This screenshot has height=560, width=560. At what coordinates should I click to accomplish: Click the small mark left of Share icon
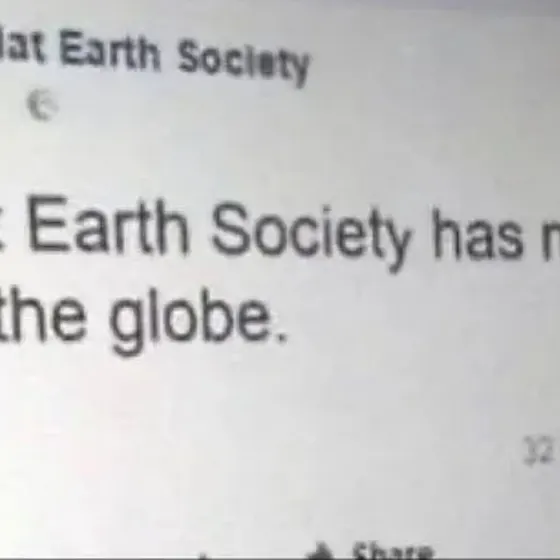pyautogui.click(x=204, y=556)
